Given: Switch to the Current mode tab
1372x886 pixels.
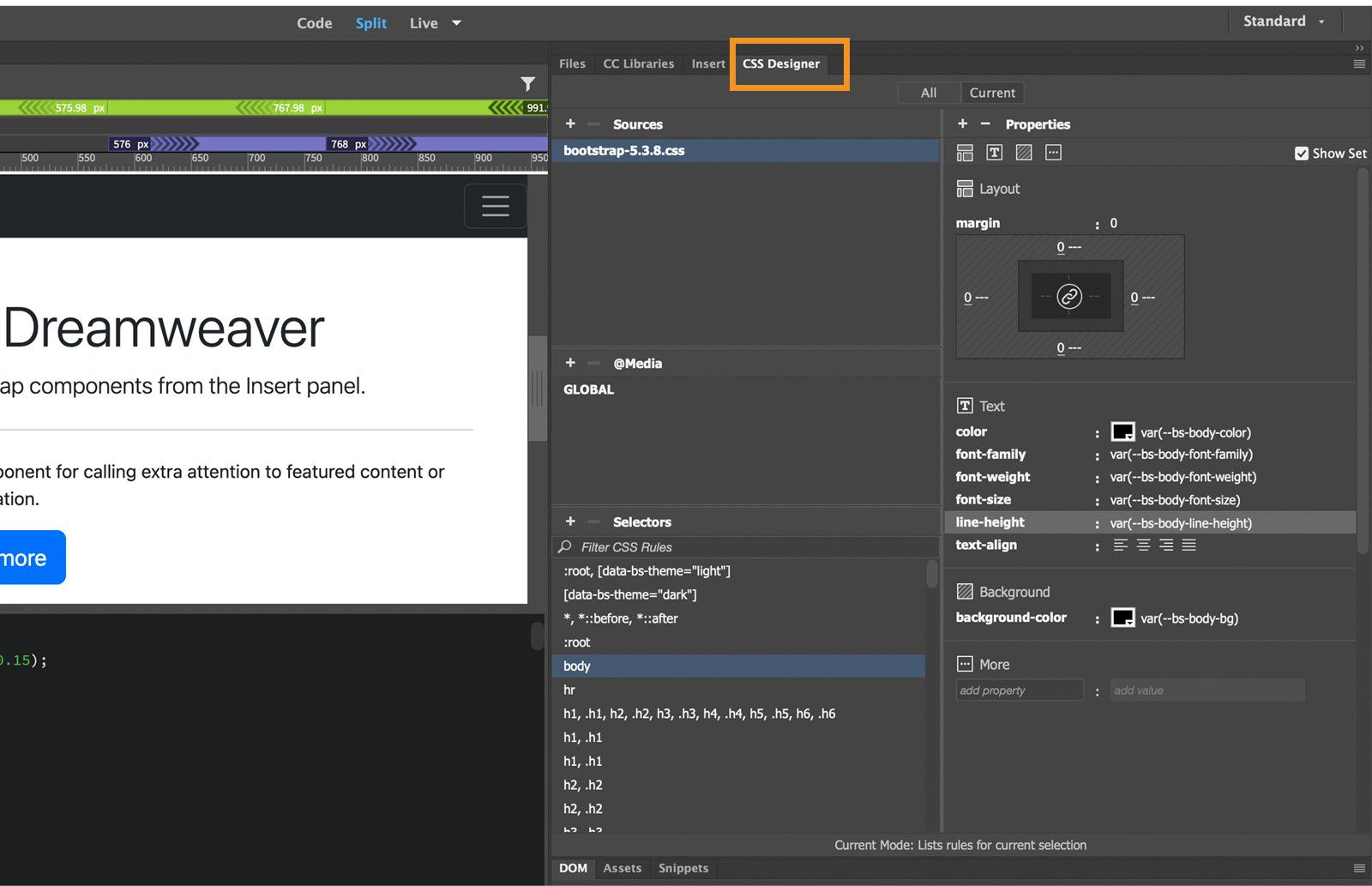Looking at the screenshot, I should coord(992,93).
